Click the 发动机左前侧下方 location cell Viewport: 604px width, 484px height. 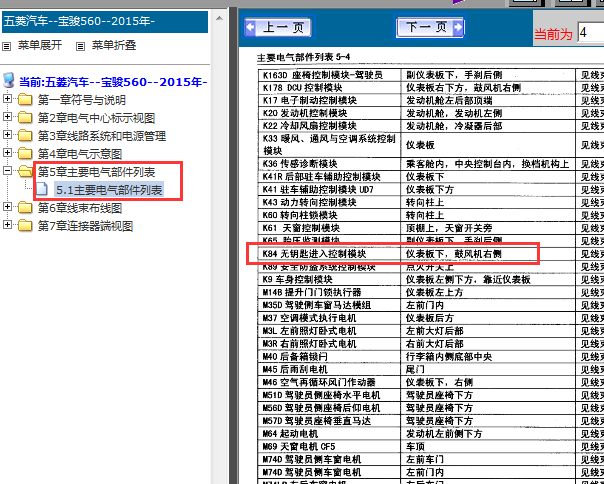[x=488, y=434]
